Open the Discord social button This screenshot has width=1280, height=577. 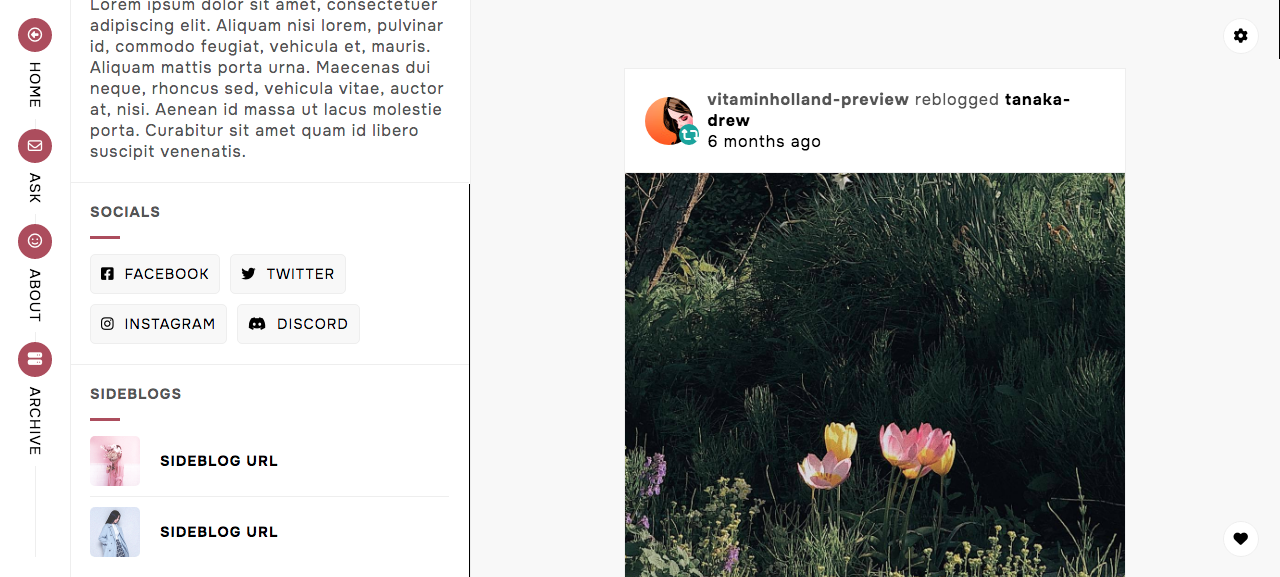pos(298,324)
